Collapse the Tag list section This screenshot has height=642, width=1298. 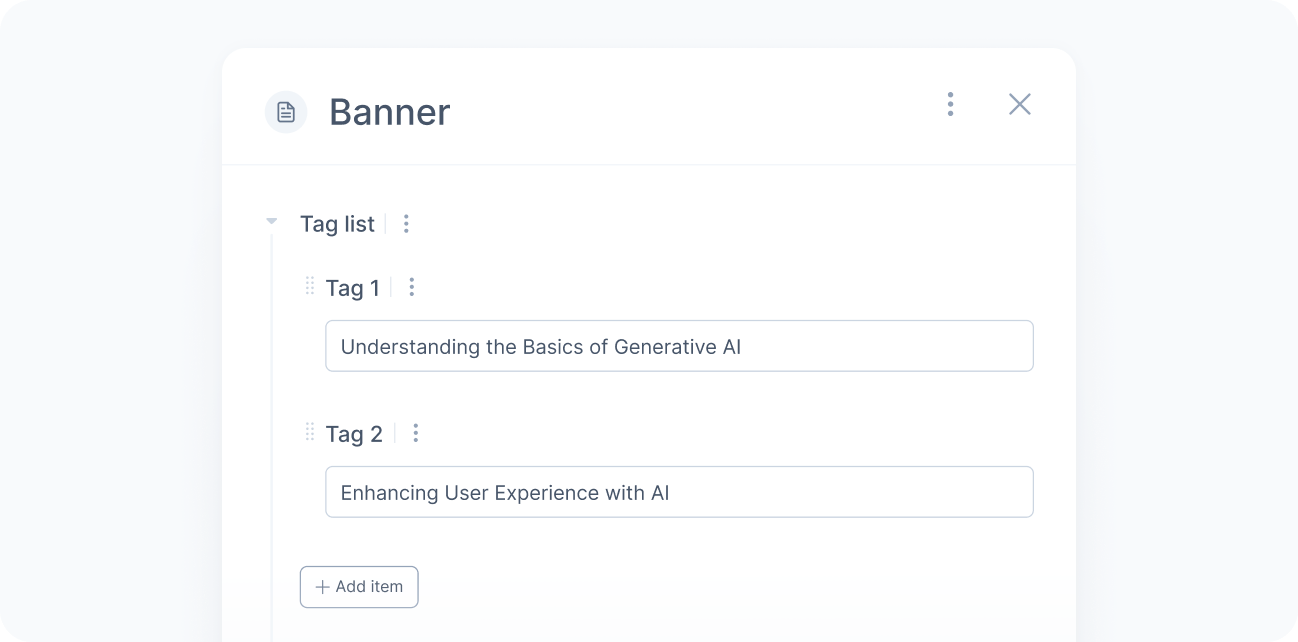coord(271,222)
